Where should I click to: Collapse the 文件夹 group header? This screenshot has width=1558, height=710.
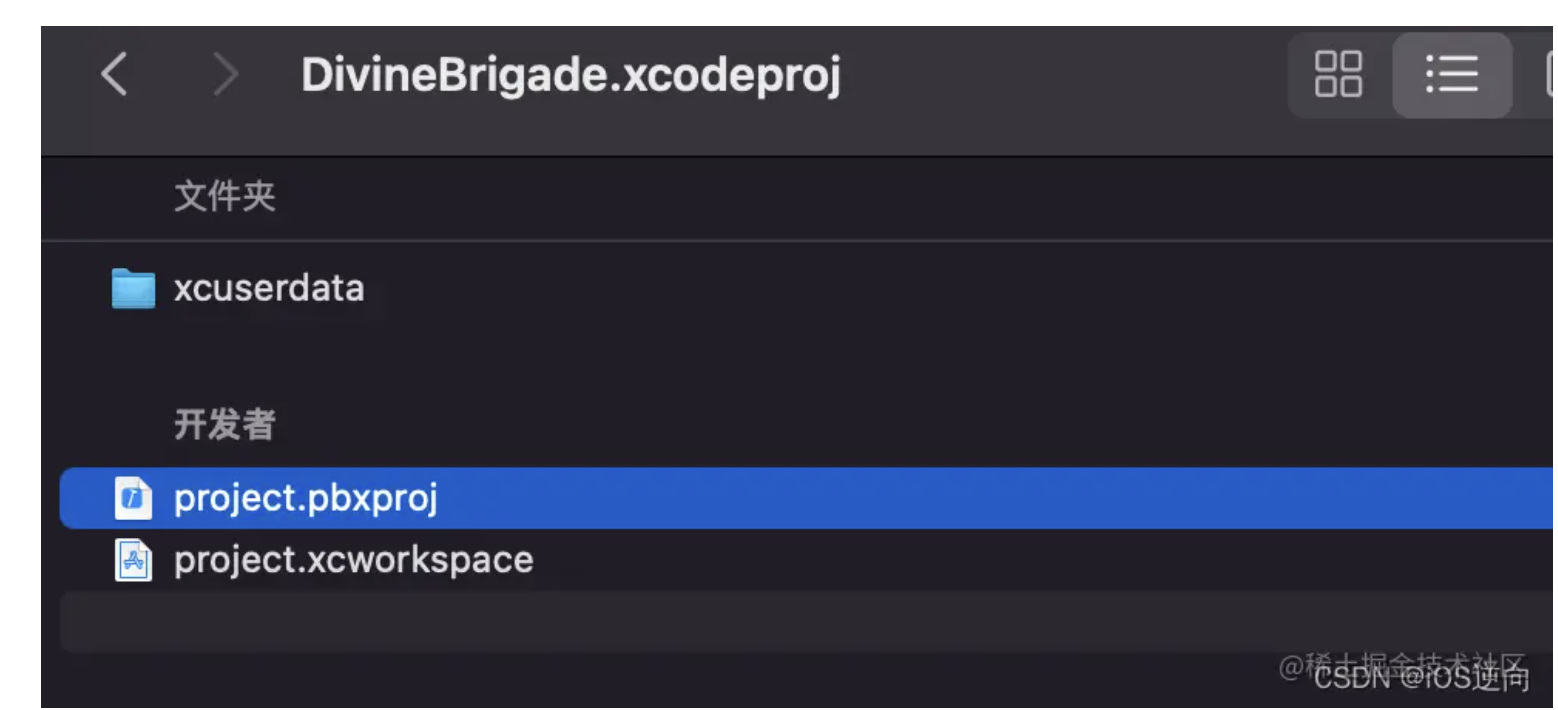[x=225, y=197]
